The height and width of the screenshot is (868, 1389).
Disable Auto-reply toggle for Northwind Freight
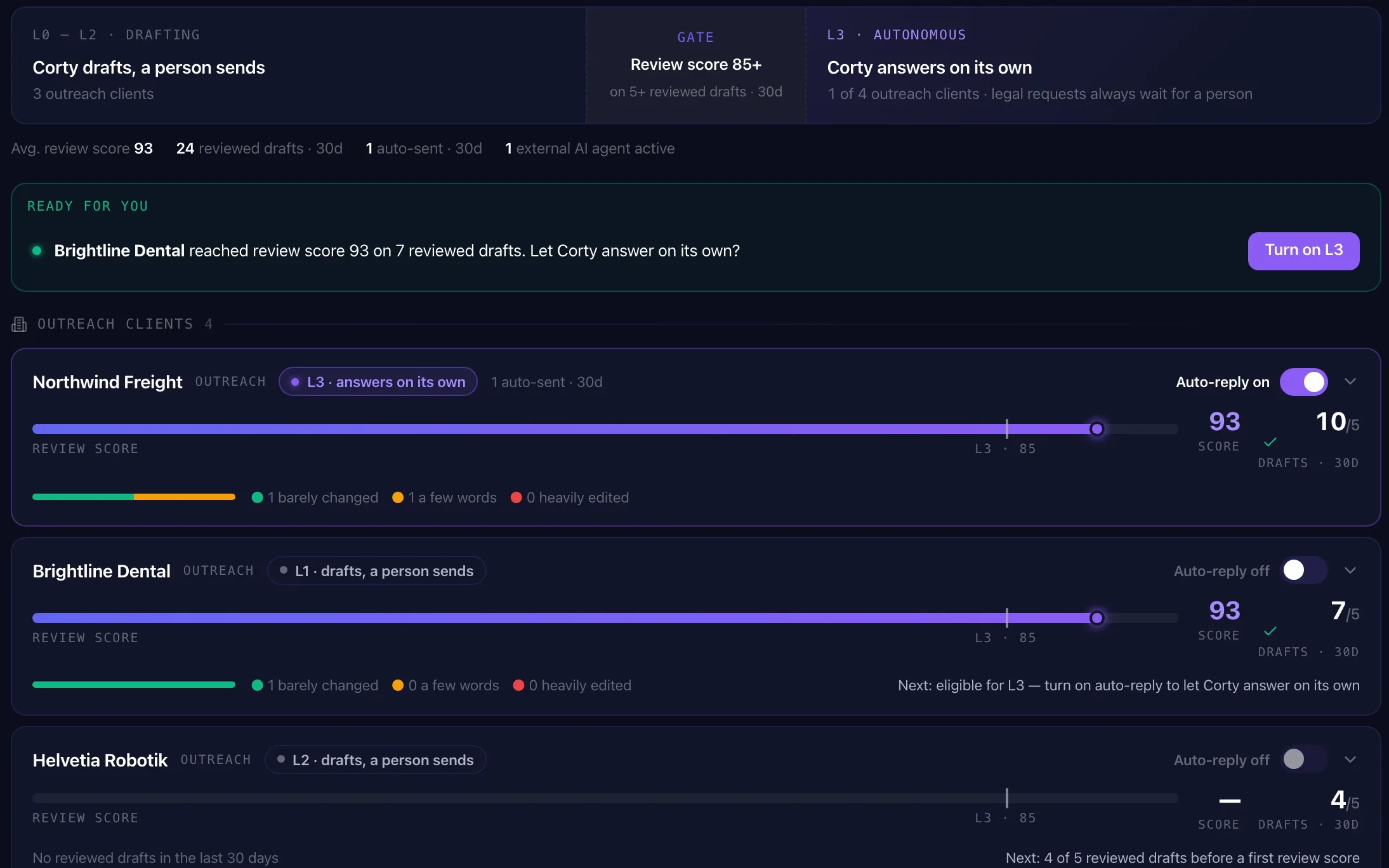click(x=1303, y=382)
